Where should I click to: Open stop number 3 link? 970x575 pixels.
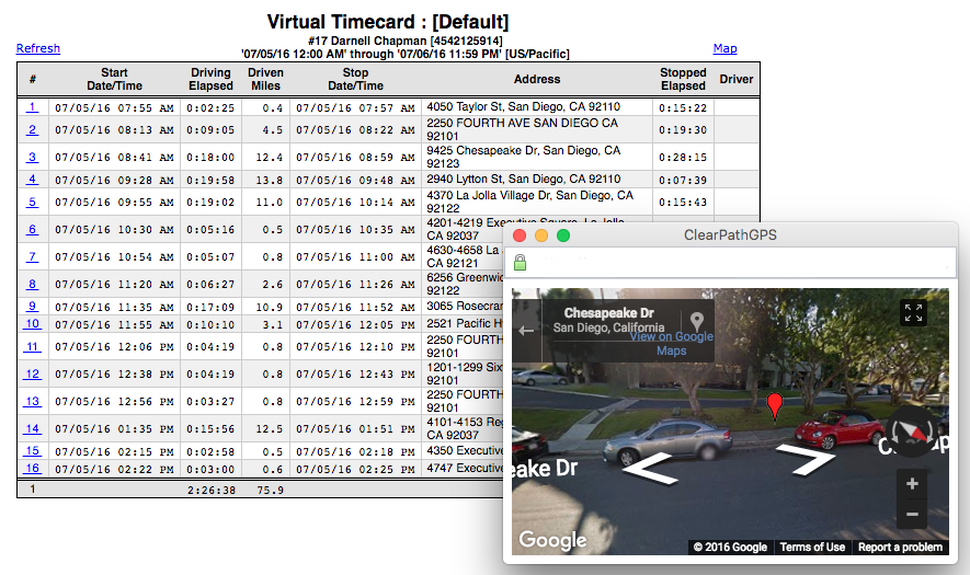32,157
